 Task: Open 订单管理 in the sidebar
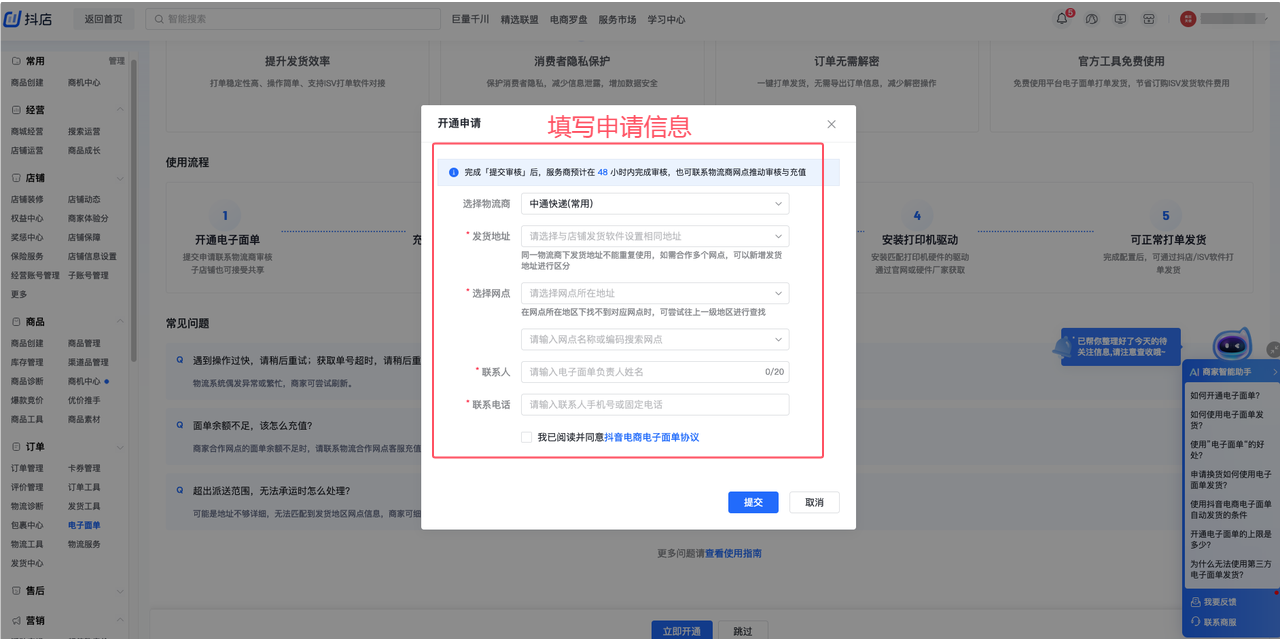click(27, 468)
